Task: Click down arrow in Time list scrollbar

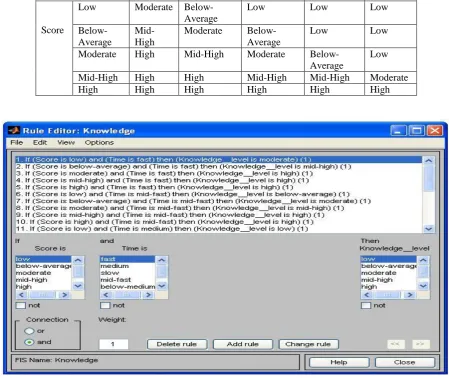Action: [x=162, y=286]
